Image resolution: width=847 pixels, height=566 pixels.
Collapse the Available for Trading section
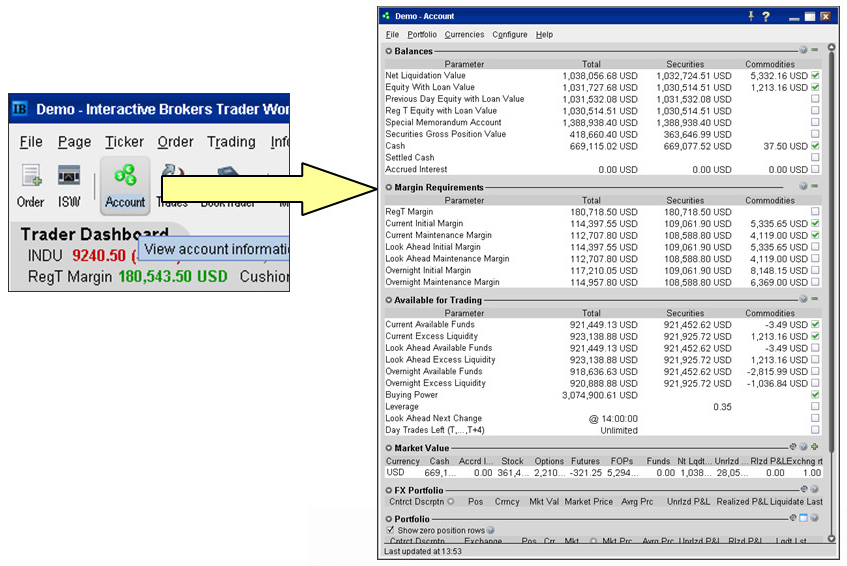pos(389,300)
